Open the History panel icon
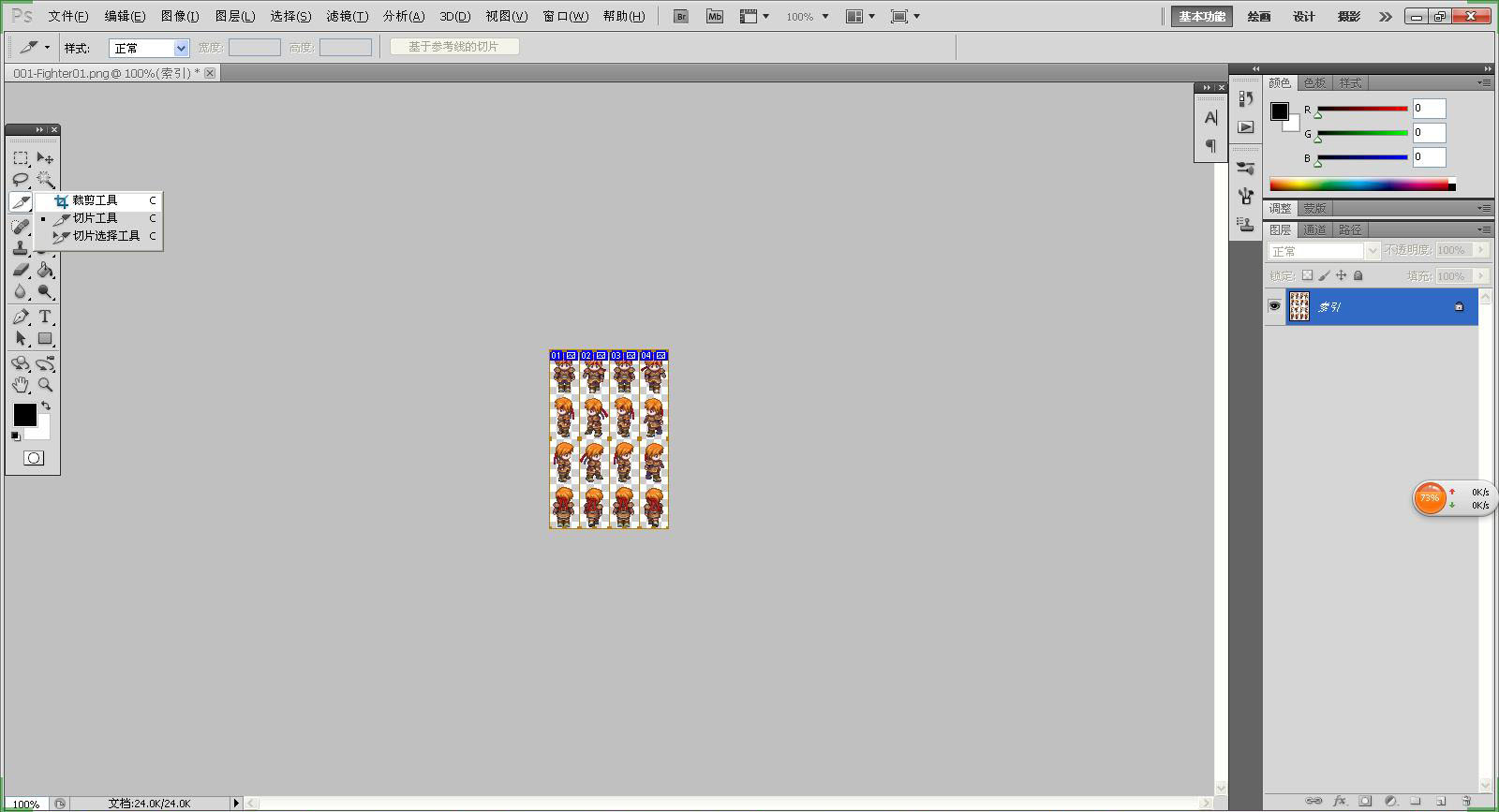Viewport: 1499px width, 812px height. coord(1245,99)
